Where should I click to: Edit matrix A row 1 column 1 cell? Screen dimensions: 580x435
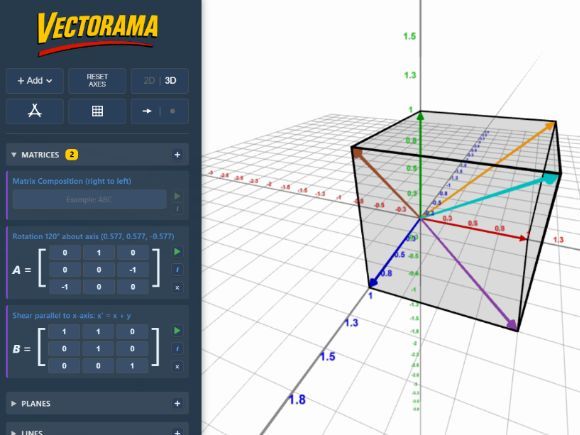(x=65, y=253)
